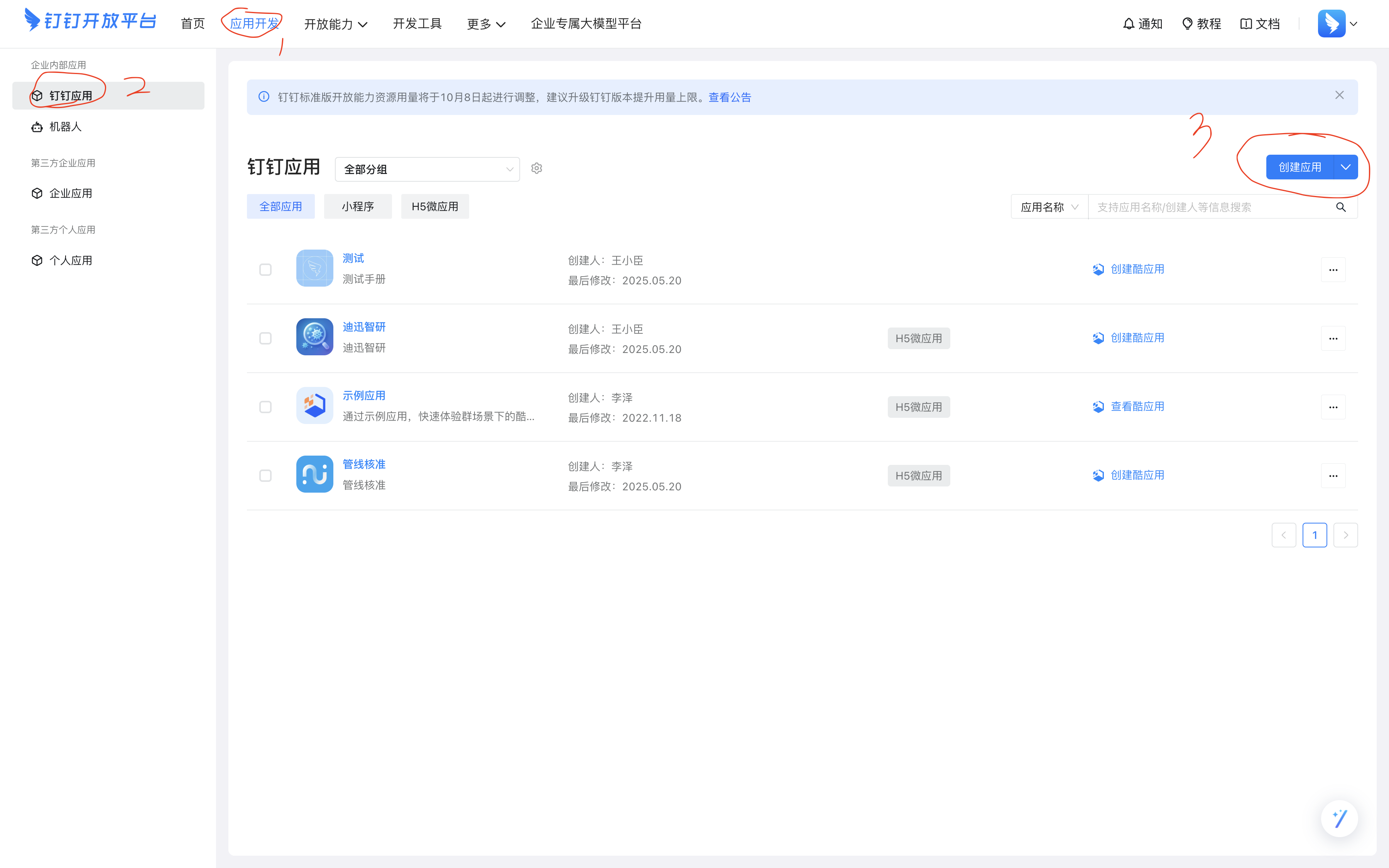Screen dimensions: 1389x868
Task: Click the search magnifier icon
Action: click(x=1341, y=207)
